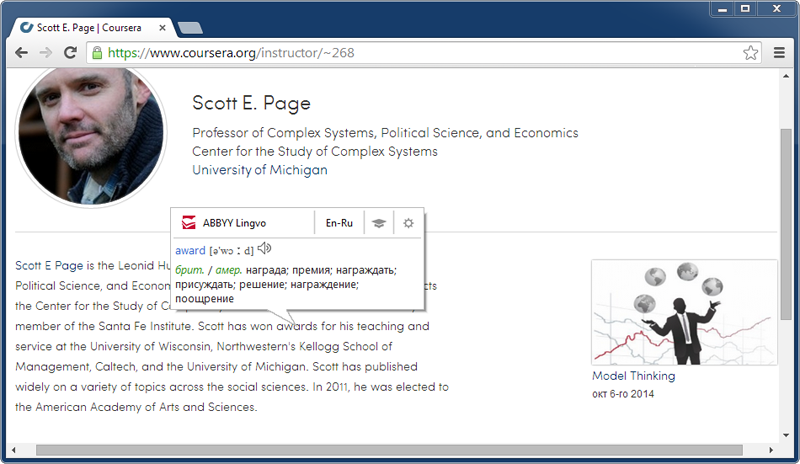Maximize the browser window
The height and width of the screenshot is (464, 800).
(745, 9)
